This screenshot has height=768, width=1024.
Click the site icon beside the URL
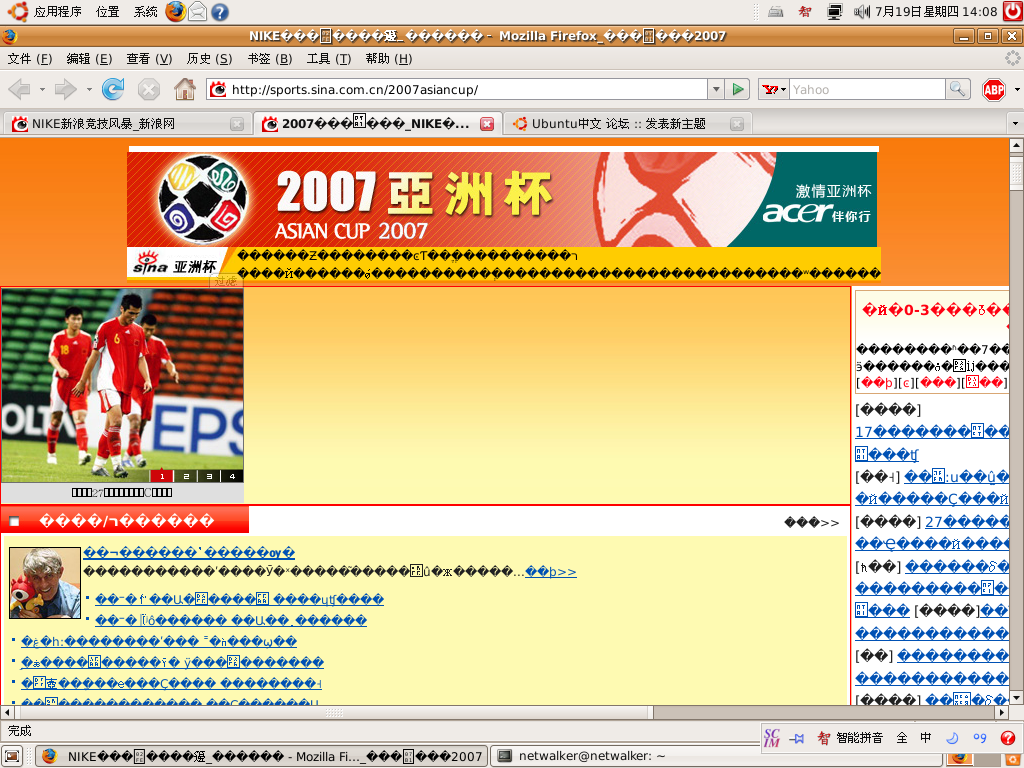point(218,89)
